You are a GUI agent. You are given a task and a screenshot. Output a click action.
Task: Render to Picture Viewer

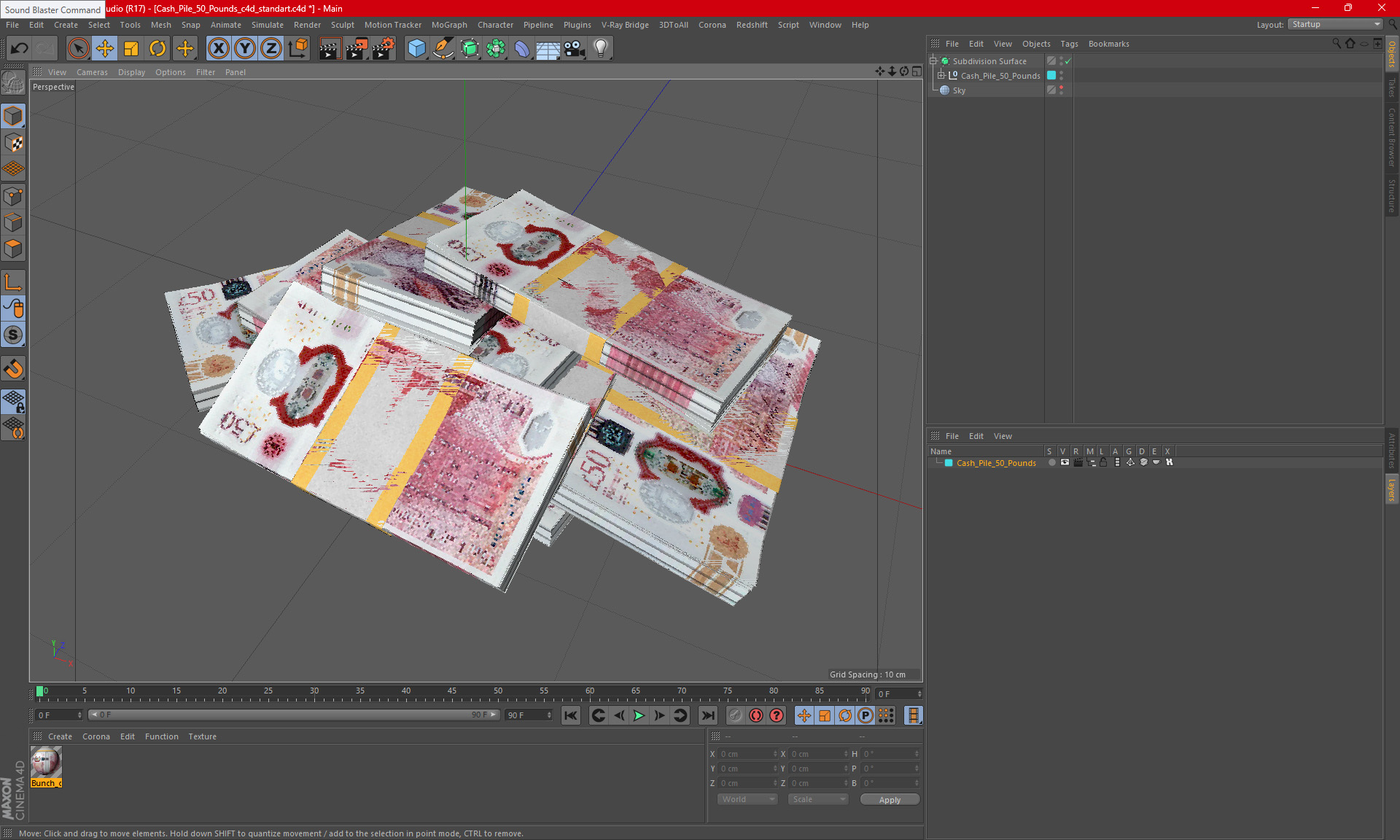[357, 49]
